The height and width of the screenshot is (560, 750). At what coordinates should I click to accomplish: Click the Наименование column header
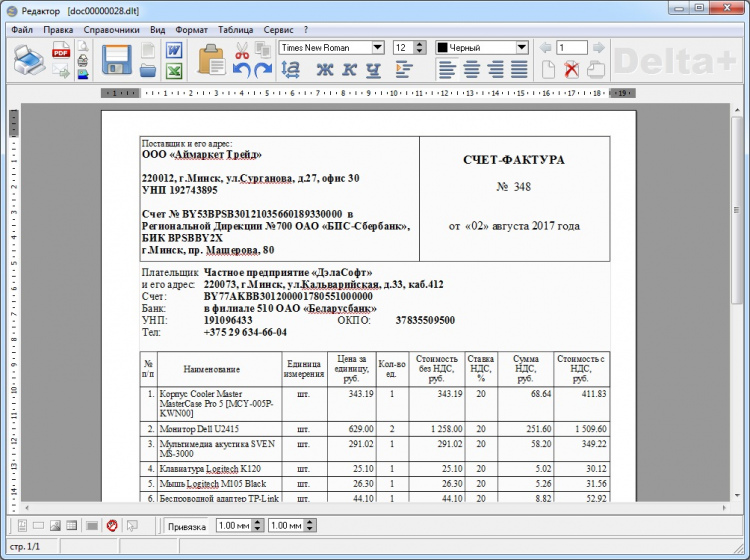click(212, 369)
